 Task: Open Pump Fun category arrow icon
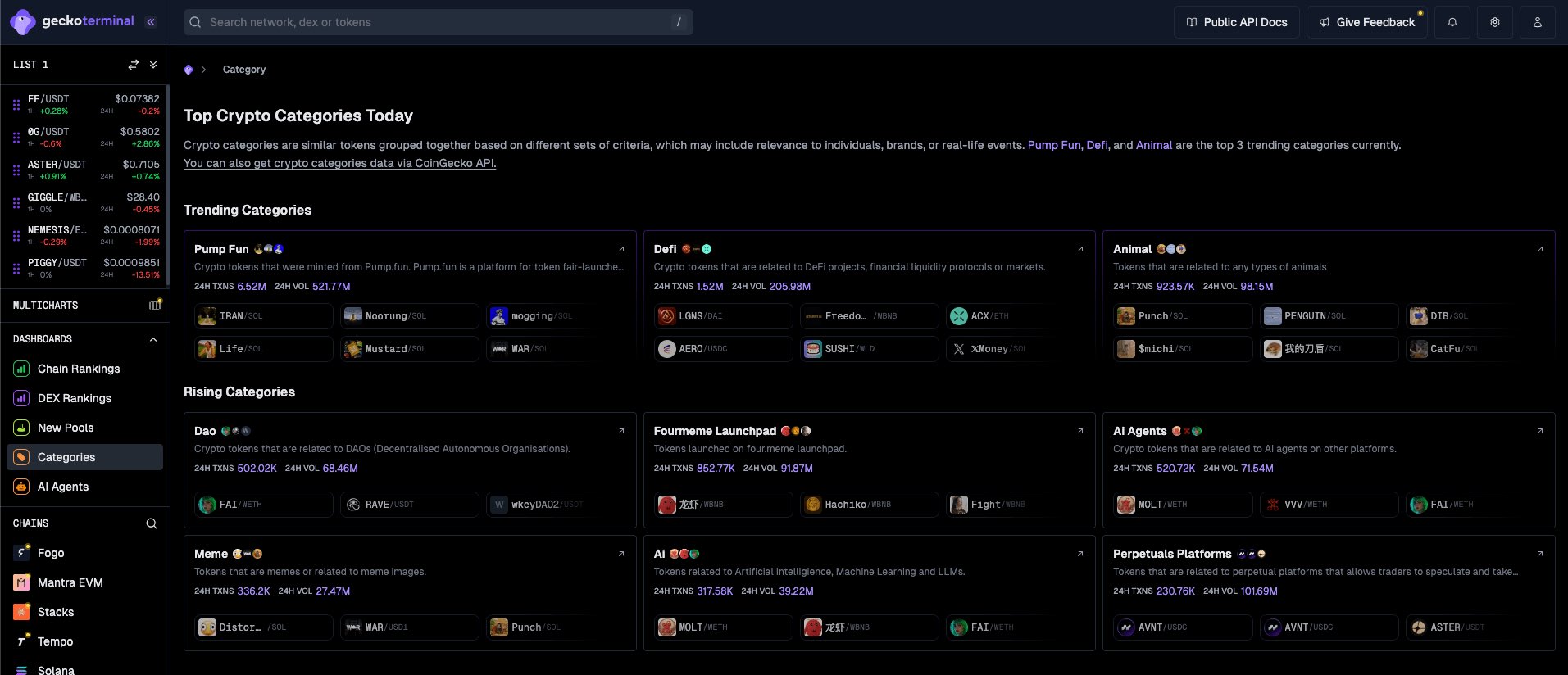621,249
